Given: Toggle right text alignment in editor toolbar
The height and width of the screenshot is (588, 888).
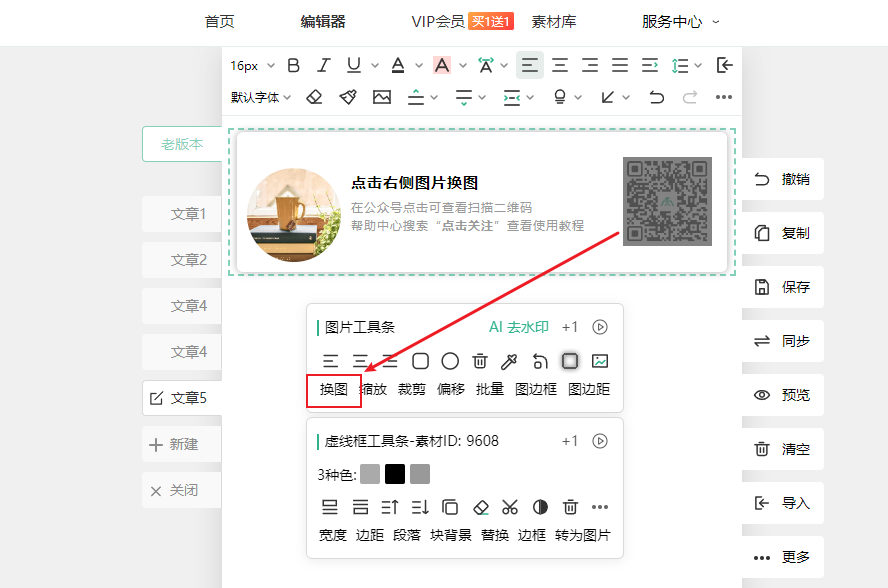Looking at the screenshot, I should click(x=590, y=65).
